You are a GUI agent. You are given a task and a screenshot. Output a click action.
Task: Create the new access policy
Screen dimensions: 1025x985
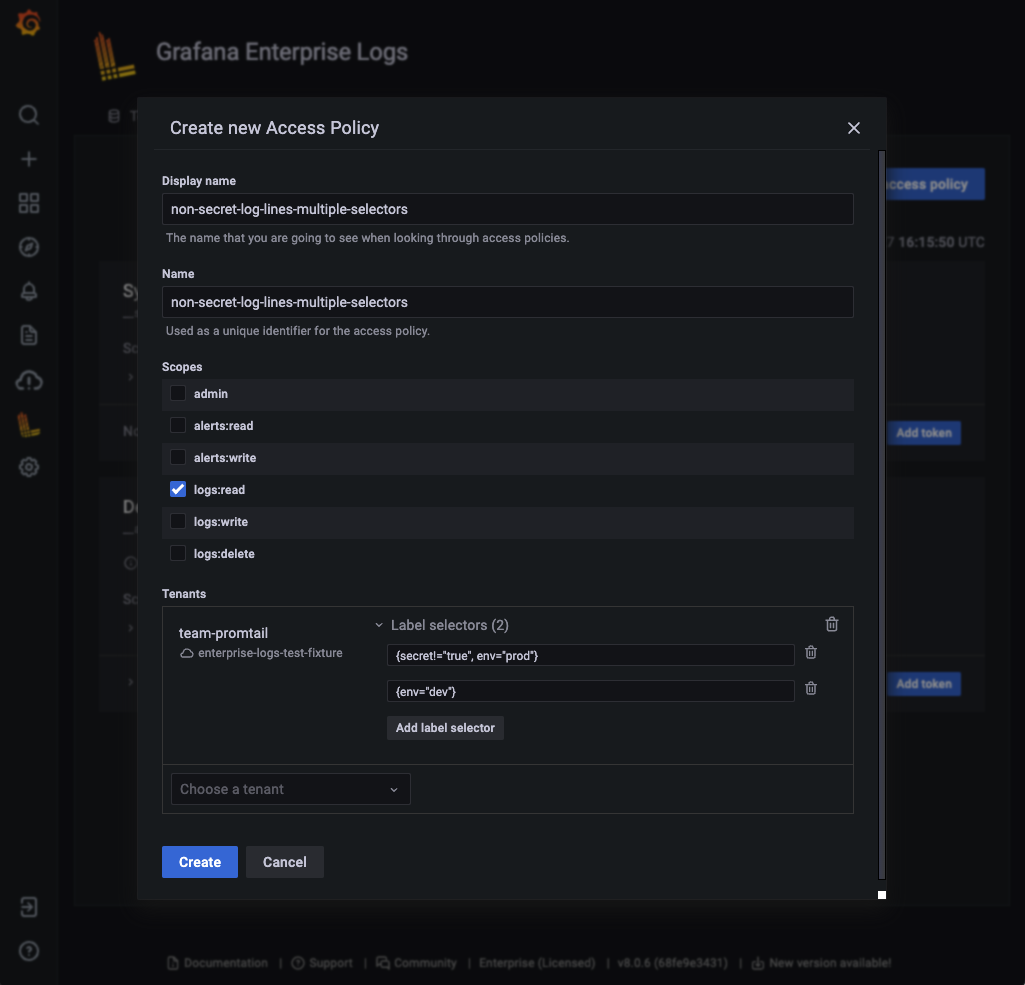(x=199, y=861)
